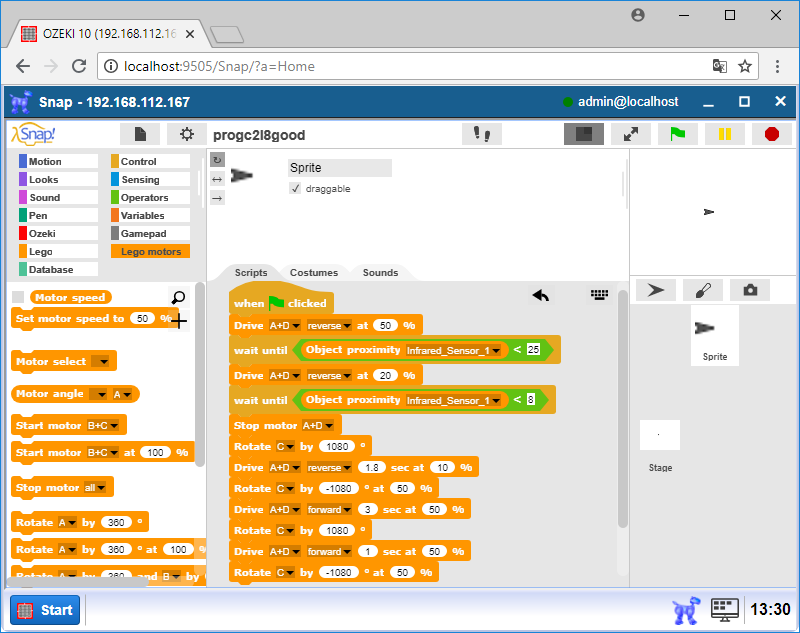Open Start motor B+C dropdown in palette
Image resolution: width=800 pixels, height=633 pixels.
[x=103, y=425]
